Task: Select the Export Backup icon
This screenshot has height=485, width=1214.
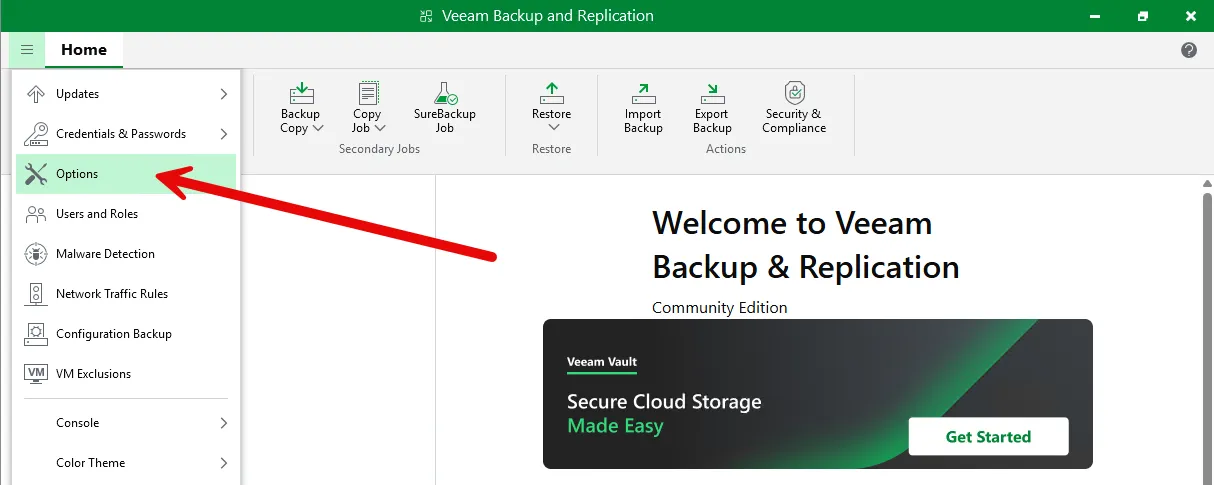Action: (x=712, y=94)
